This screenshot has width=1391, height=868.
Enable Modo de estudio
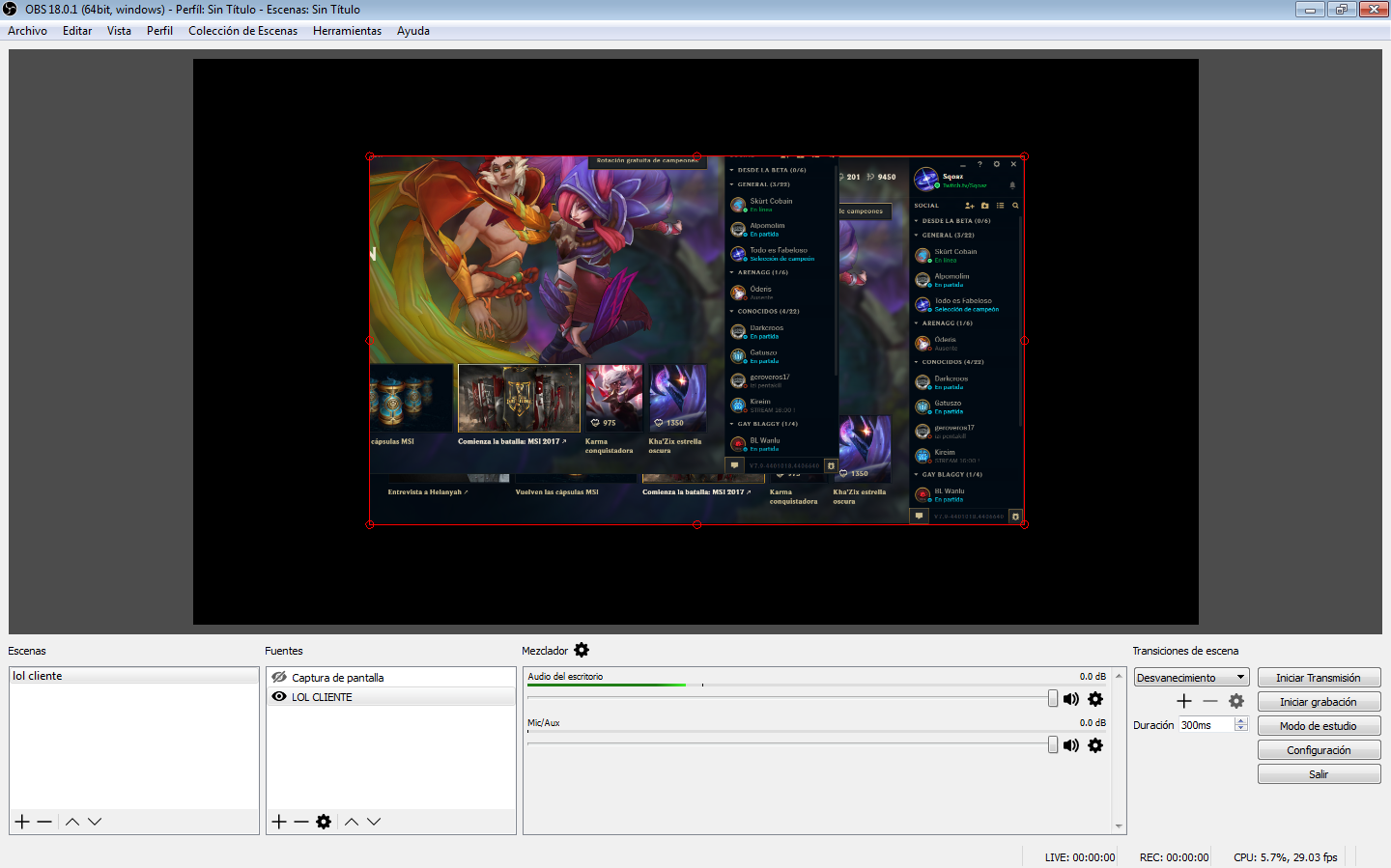click(1319, 726)
